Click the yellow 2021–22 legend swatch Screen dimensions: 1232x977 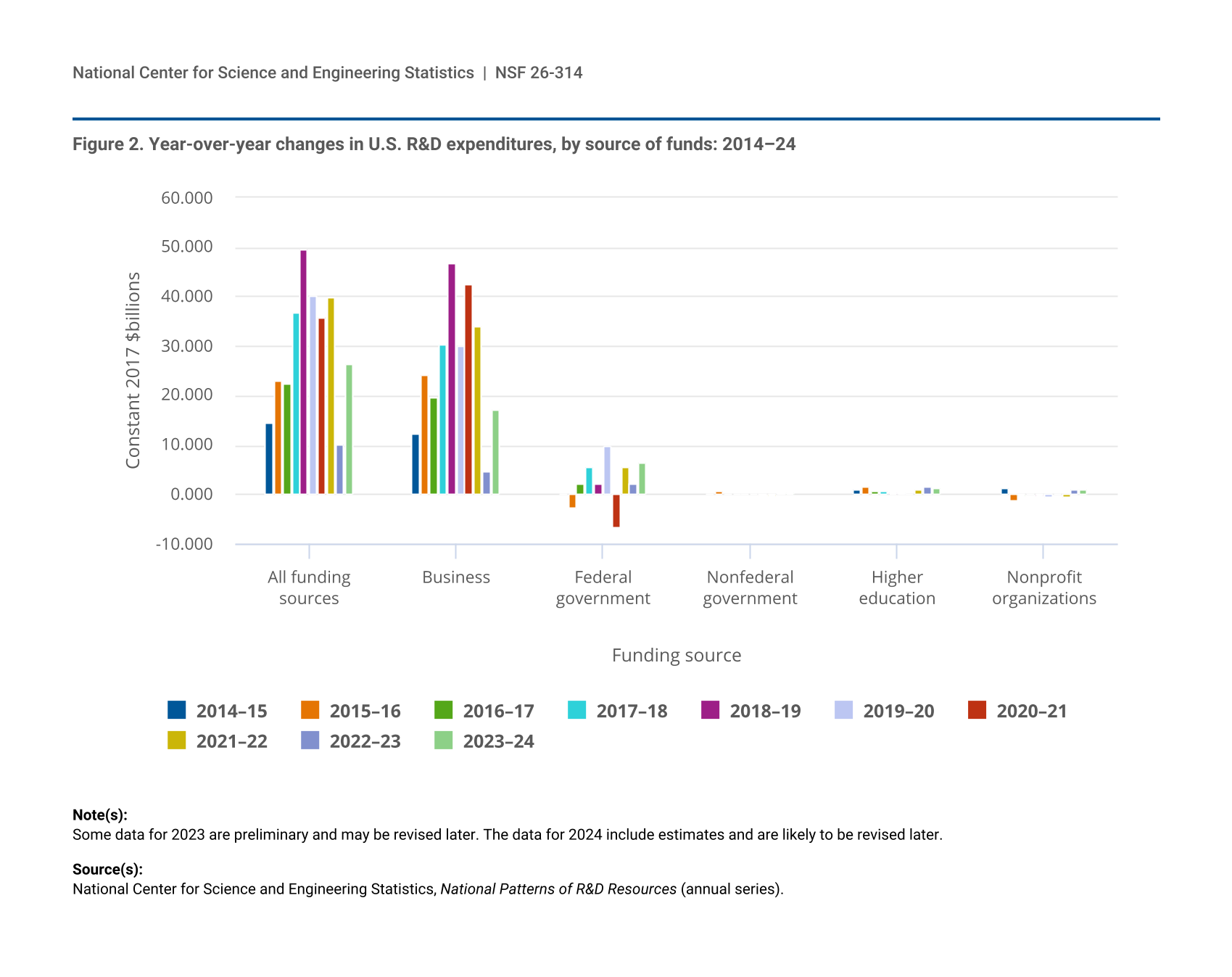pyautogui.click(x=176, y=741)
